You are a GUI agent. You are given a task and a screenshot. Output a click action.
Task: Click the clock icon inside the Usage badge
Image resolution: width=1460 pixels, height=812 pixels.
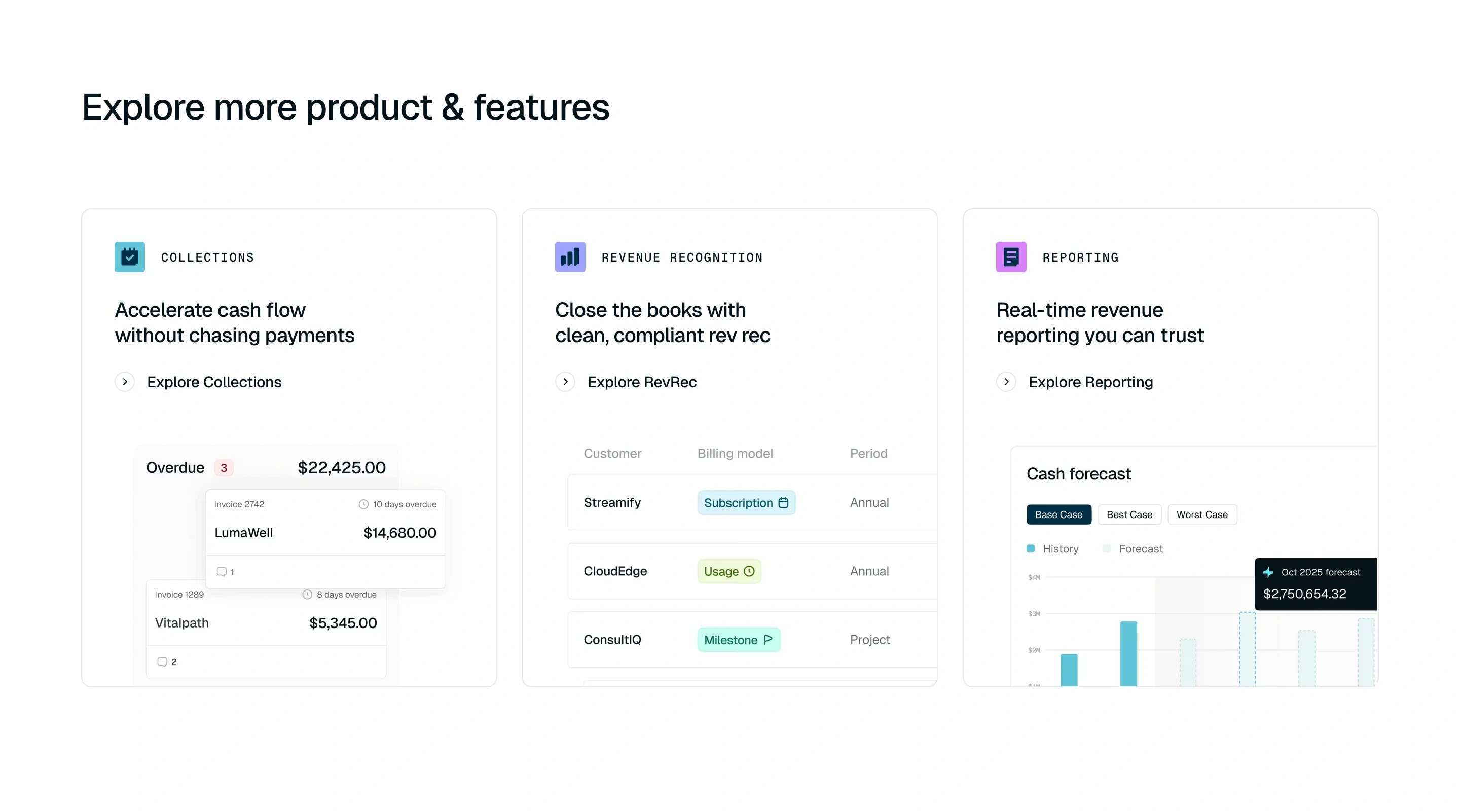pos(749,571)
